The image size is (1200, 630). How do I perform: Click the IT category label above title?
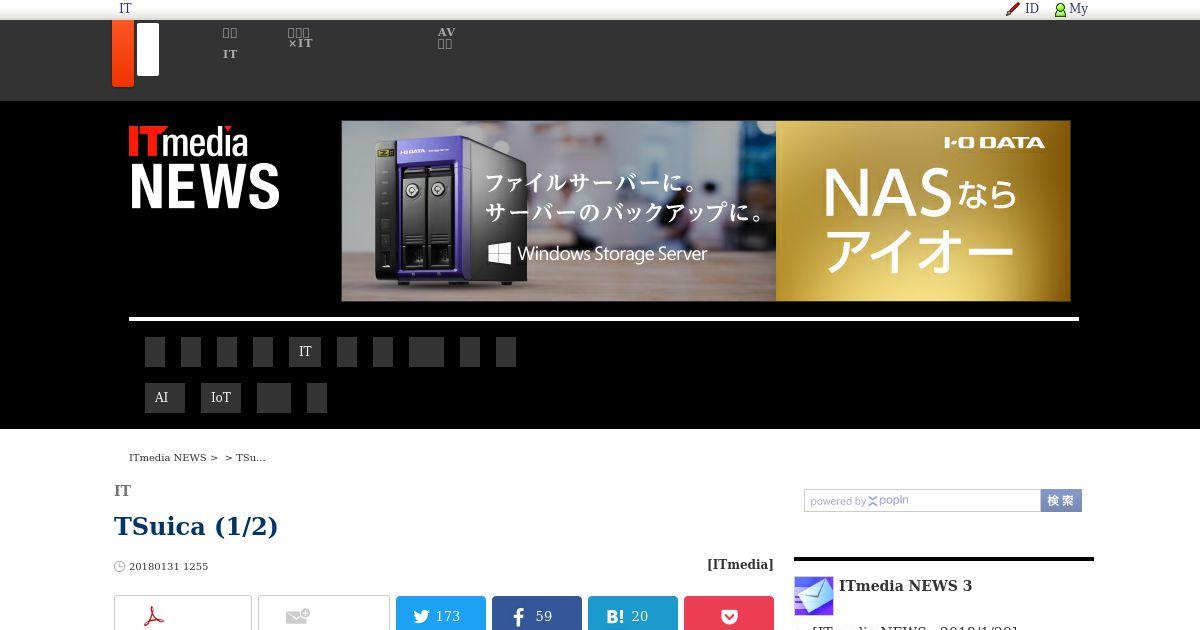(x=122, y=491)
